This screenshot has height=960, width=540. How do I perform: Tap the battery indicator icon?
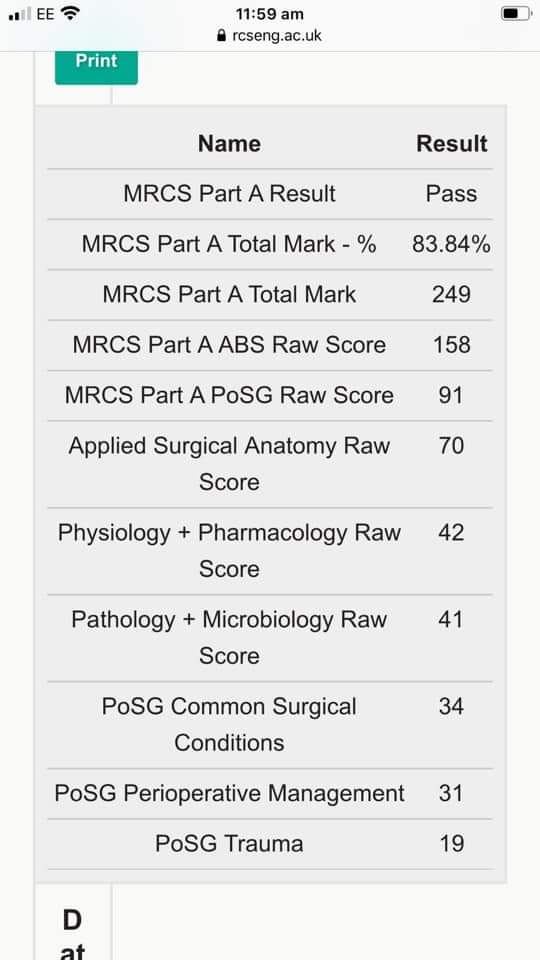tap(516, 13)
